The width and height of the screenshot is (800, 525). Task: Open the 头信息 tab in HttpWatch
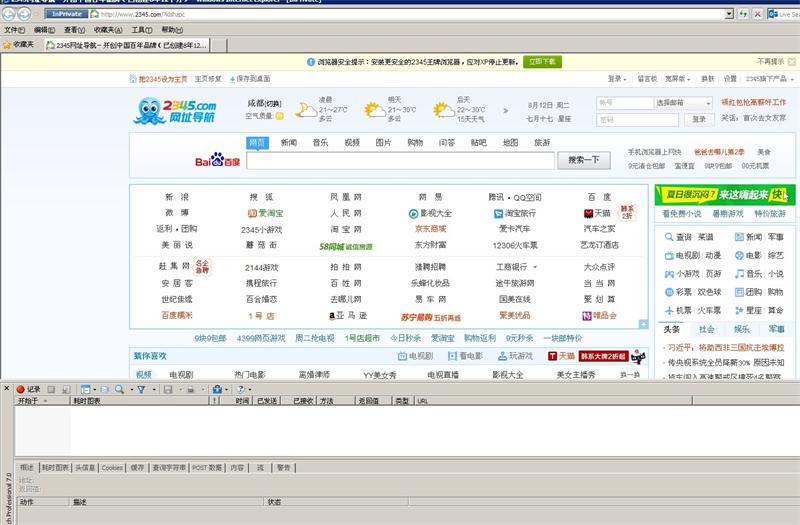click(x=85, y=467)
